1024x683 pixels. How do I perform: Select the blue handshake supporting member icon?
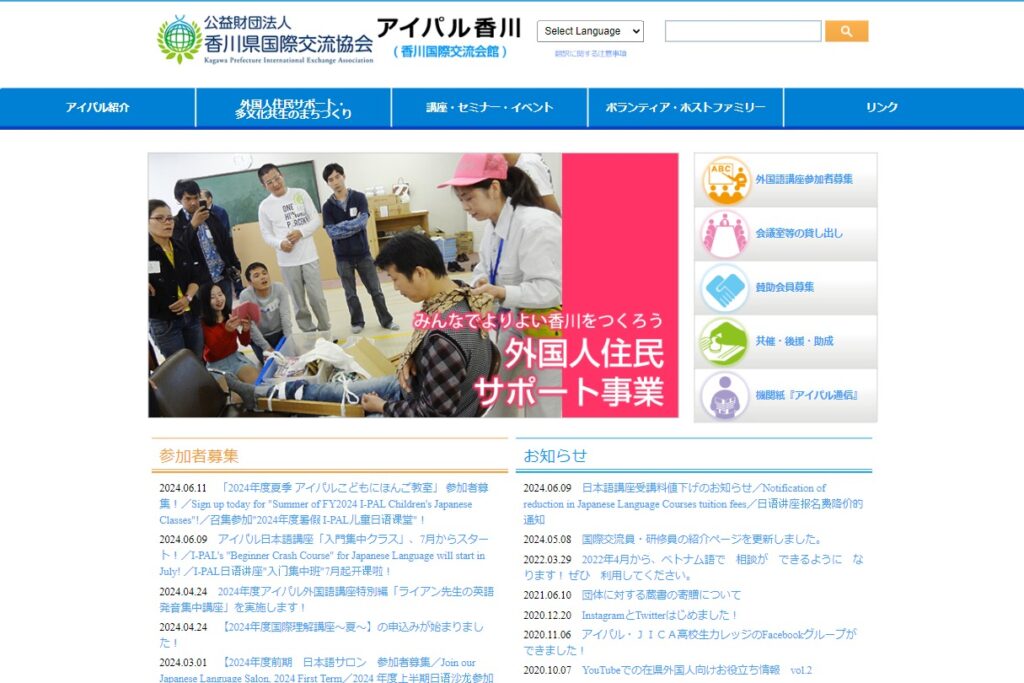pos(725,288)
